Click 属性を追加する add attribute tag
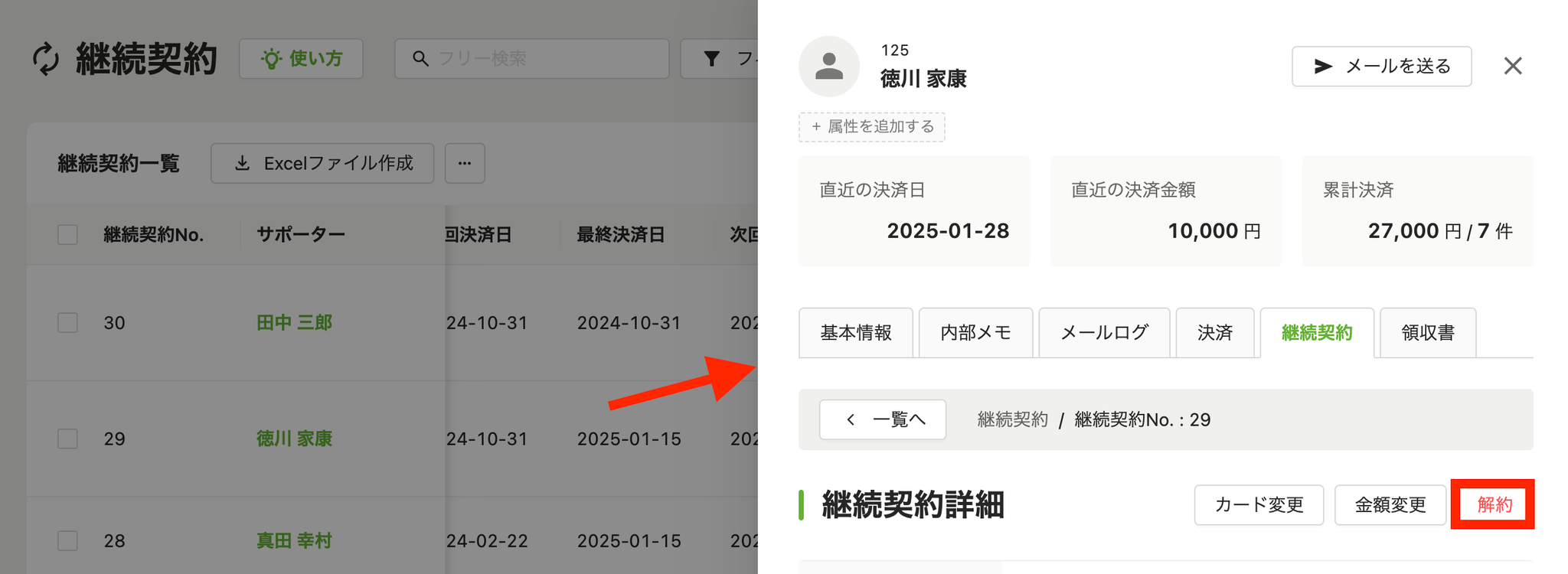Image resolution: width=1568 pixels, height=574 pixels. 872,126
